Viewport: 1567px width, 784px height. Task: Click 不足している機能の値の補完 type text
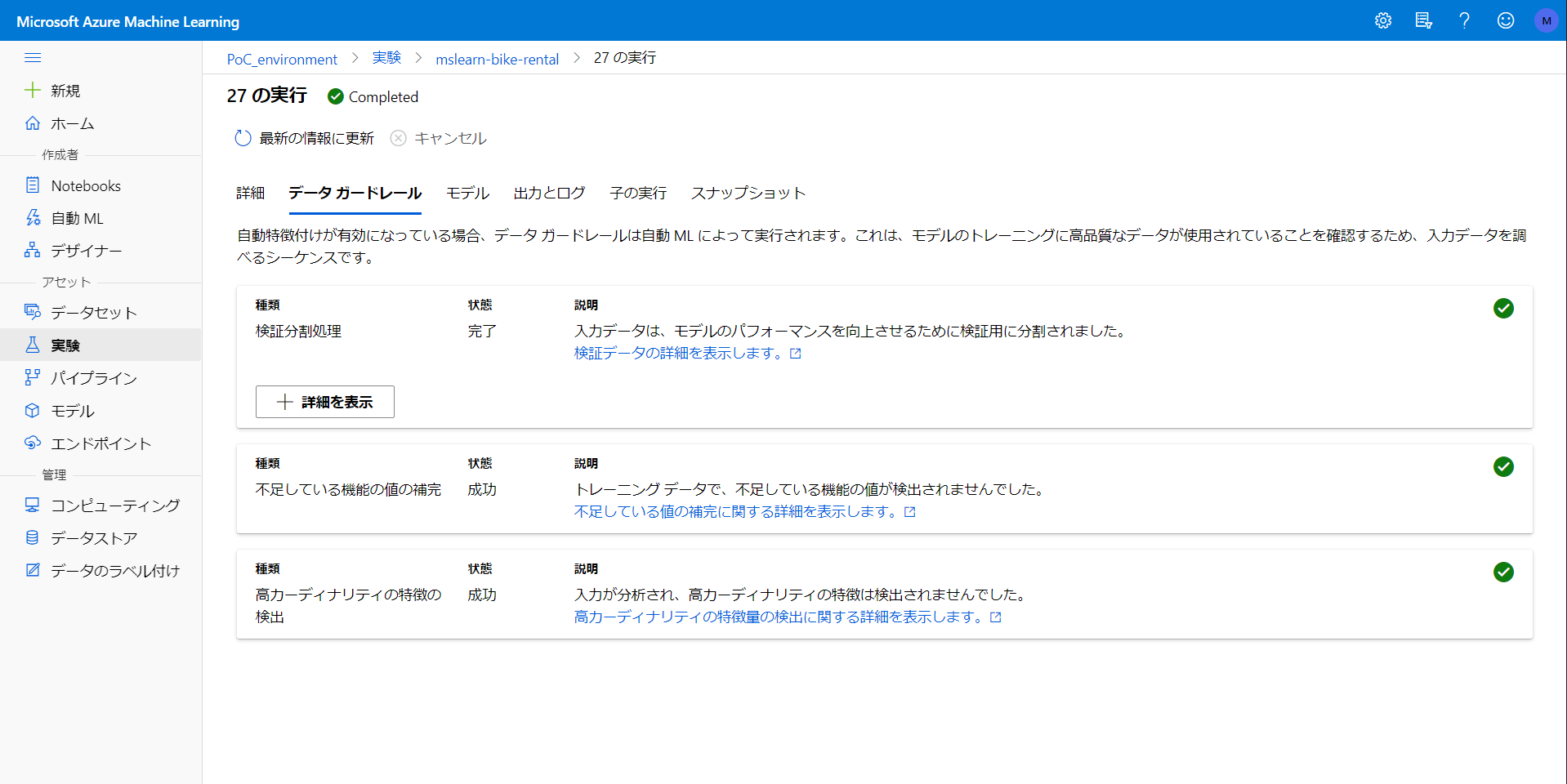(348, 489)
